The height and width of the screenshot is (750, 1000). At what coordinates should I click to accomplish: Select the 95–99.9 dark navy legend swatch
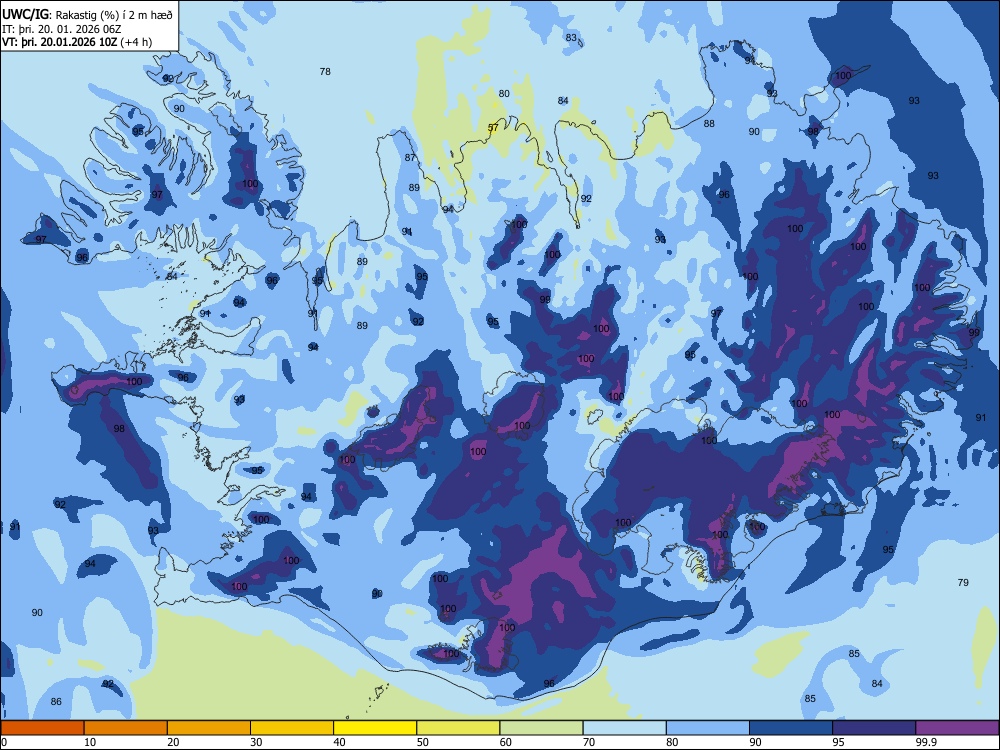874,728
